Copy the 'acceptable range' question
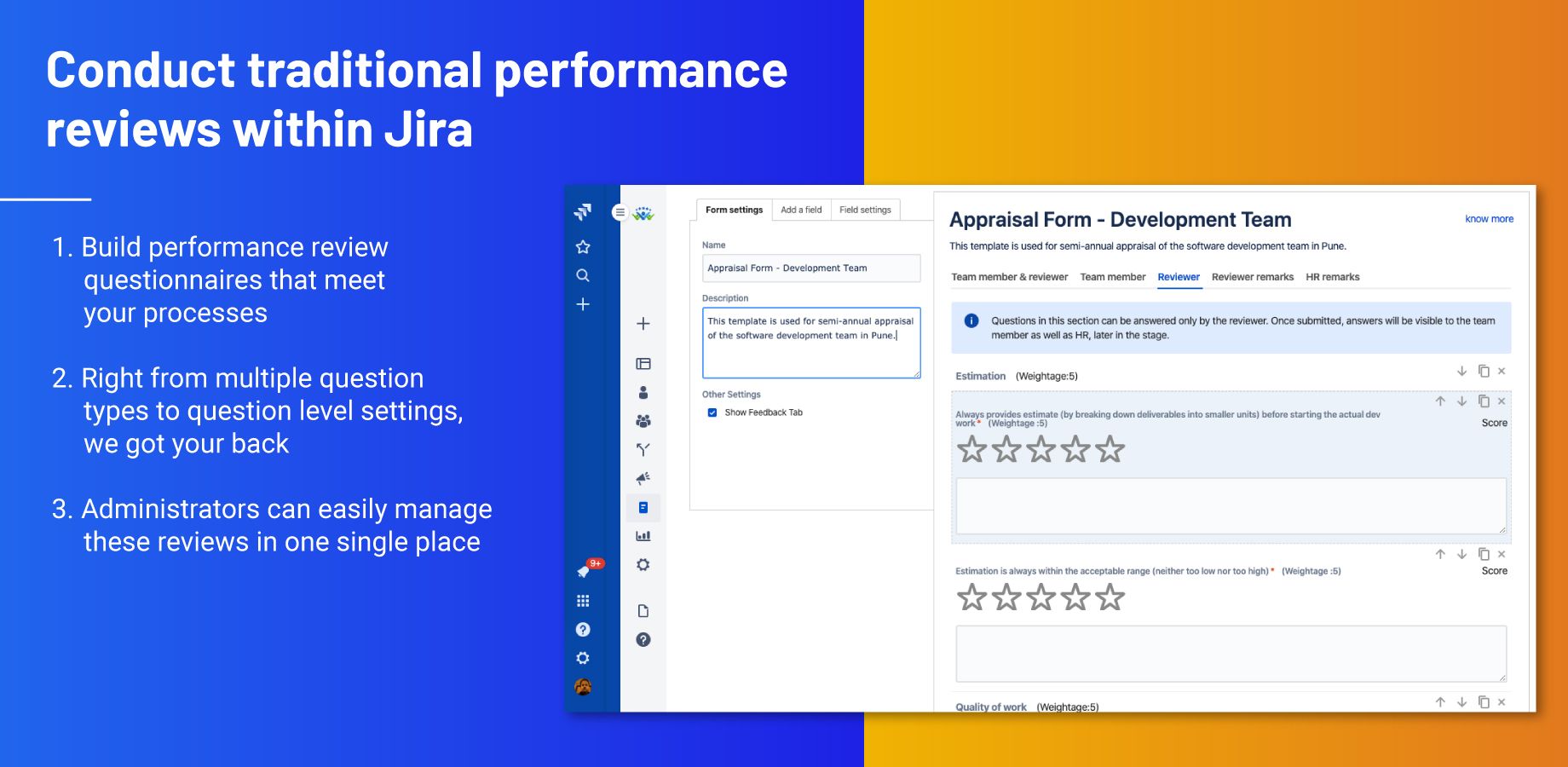Viewport: 1568px width, 767px height. point(1484,554)
